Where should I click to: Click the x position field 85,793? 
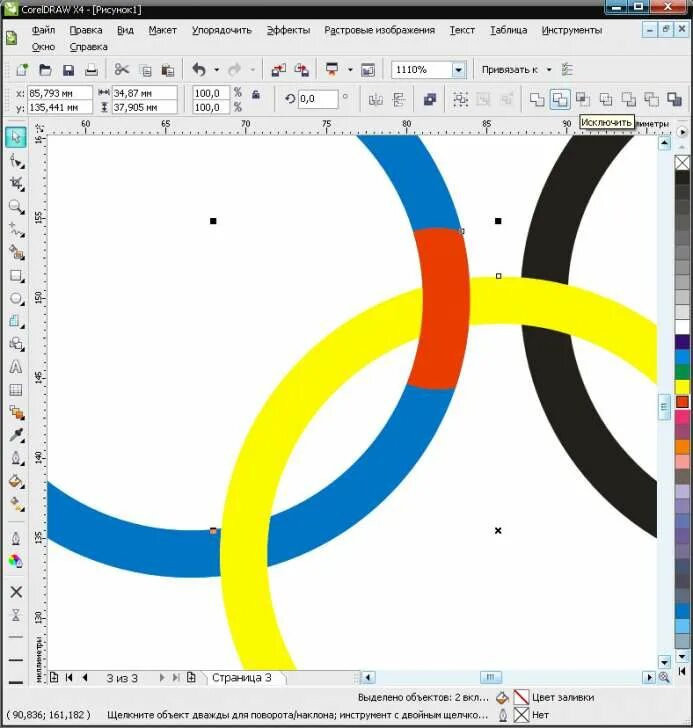click(x=60, y=93)
